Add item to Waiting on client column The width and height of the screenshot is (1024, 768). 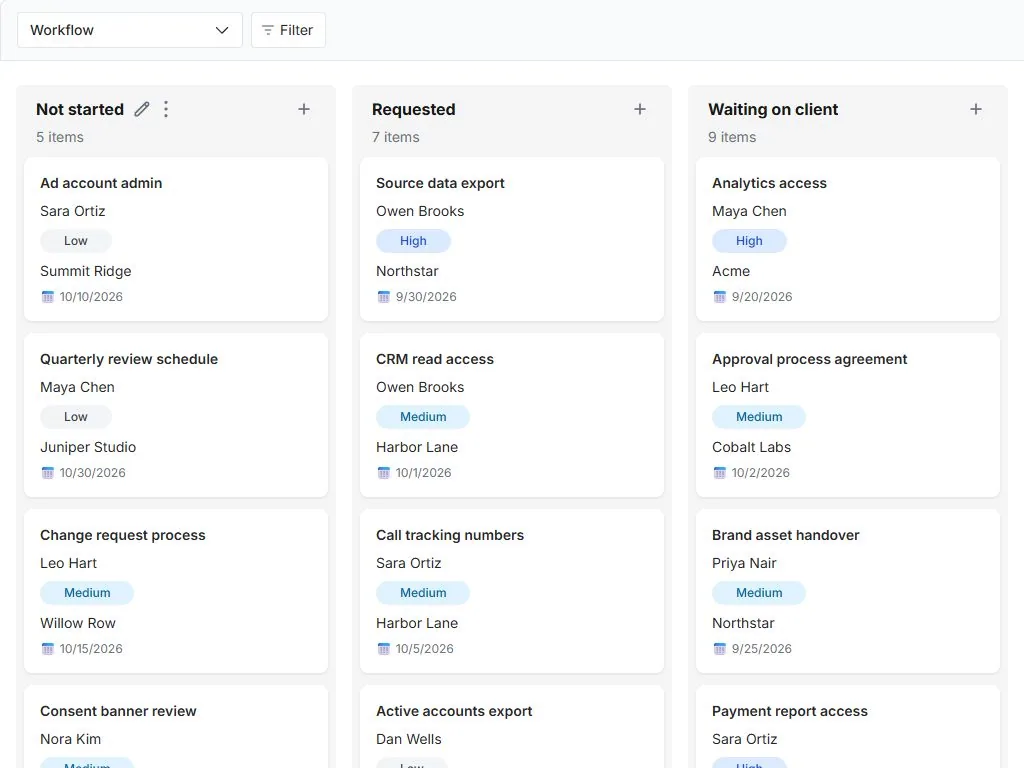pyautogui.click(x=976, y=109)
